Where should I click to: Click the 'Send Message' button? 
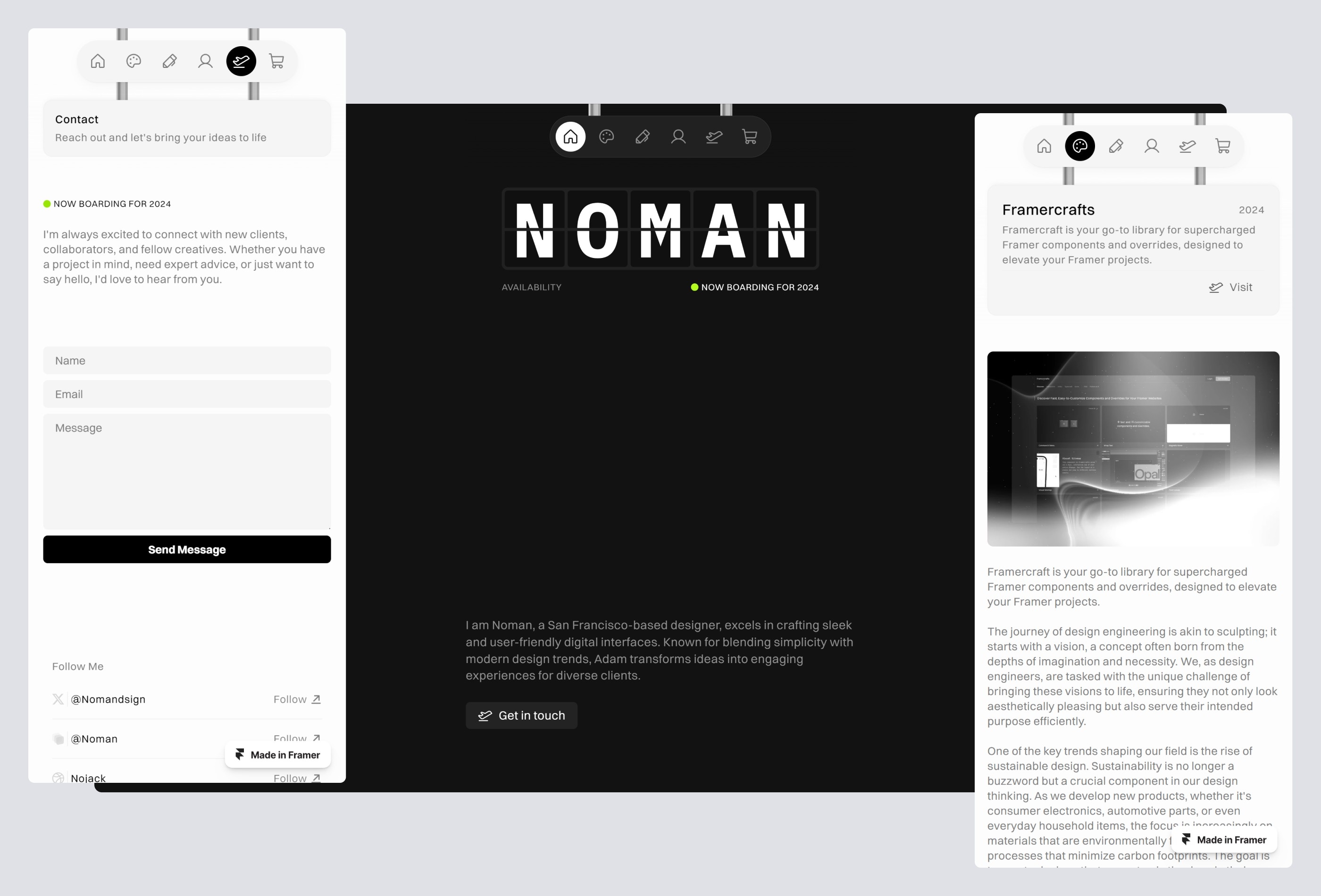[187, 549]
